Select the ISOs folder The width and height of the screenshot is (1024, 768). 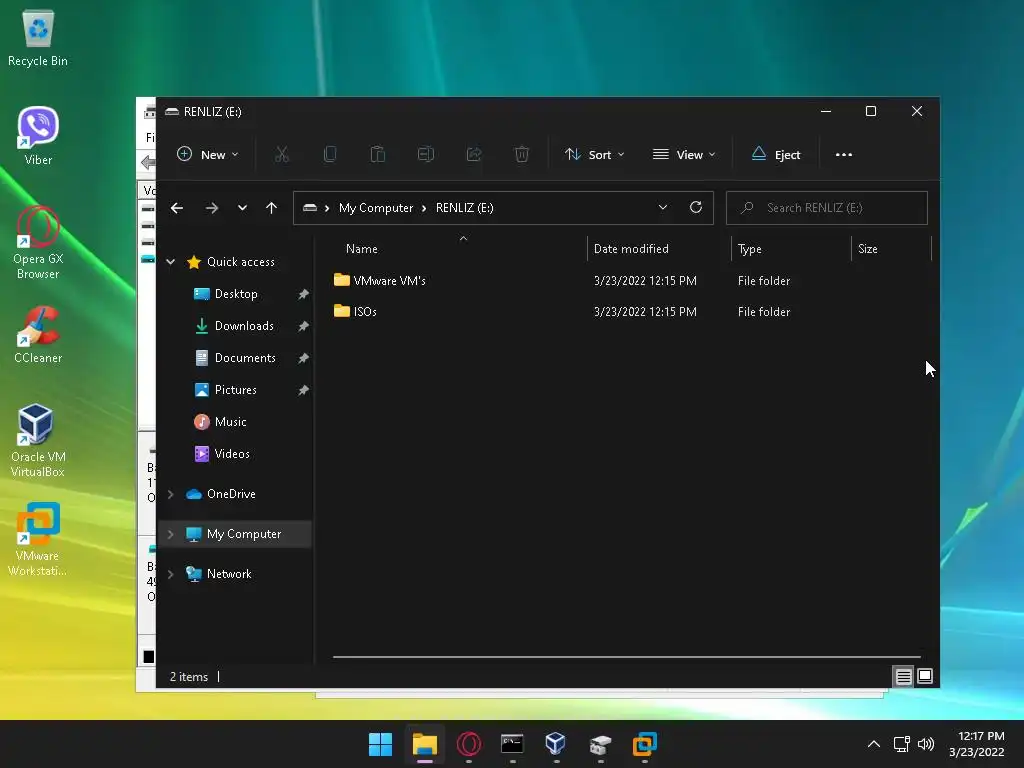(365, 312)
